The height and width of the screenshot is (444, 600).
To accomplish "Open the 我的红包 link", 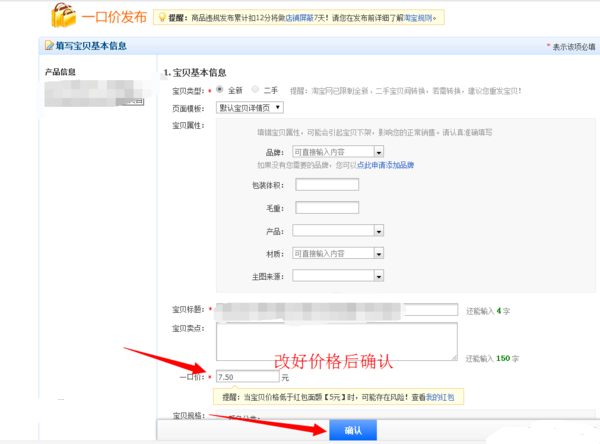I will coord(440,397).
